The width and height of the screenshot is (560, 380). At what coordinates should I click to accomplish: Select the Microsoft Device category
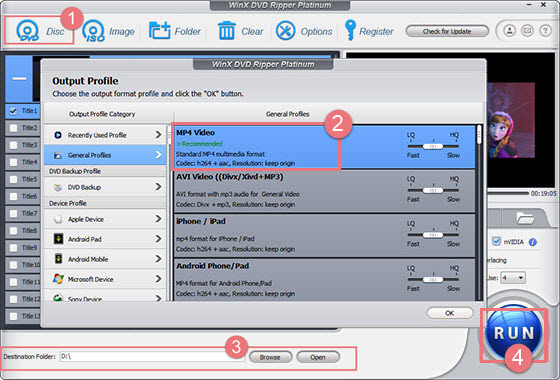(x=105, y=279)
